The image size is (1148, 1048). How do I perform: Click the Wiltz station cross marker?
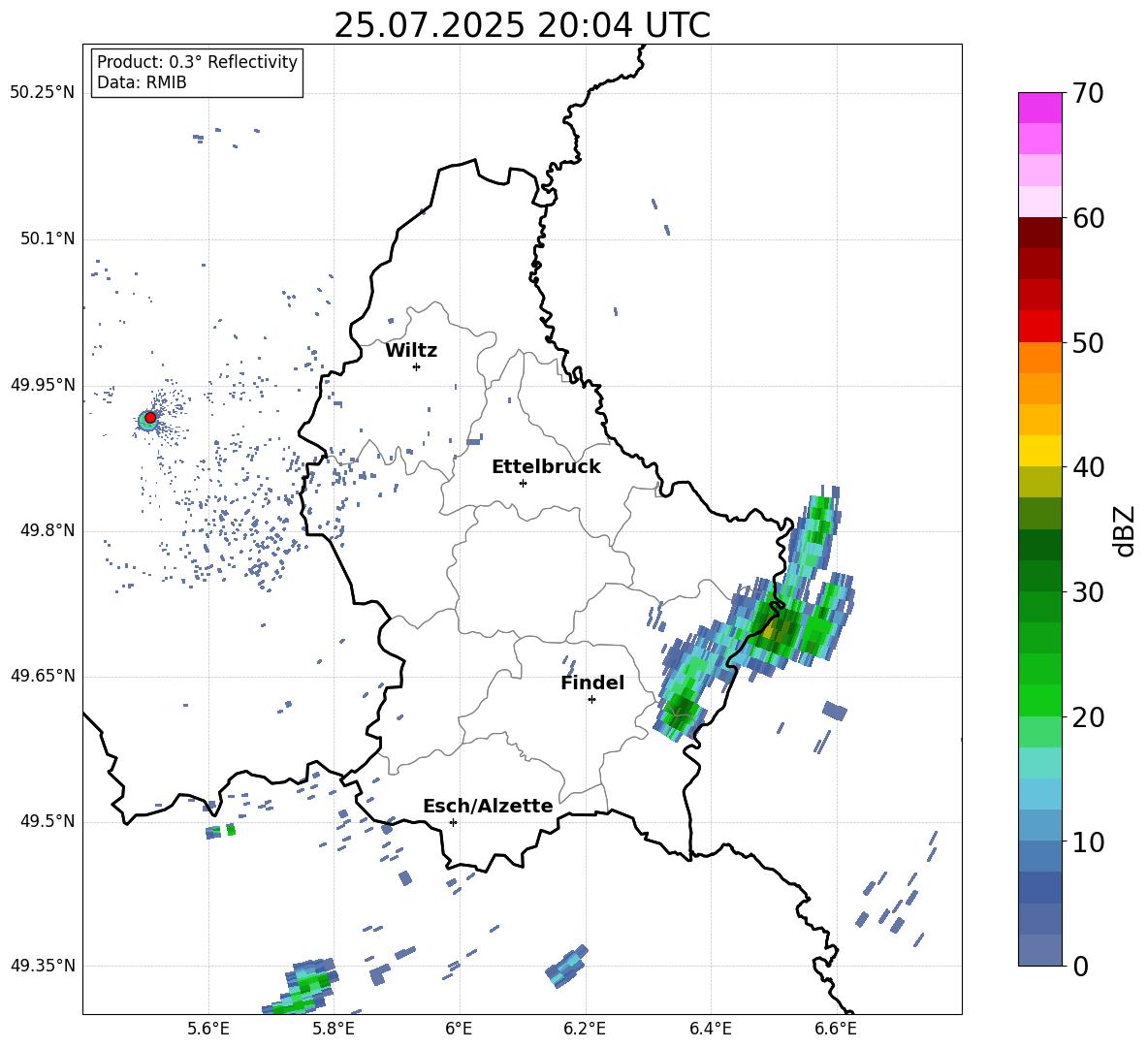(417, 366)
